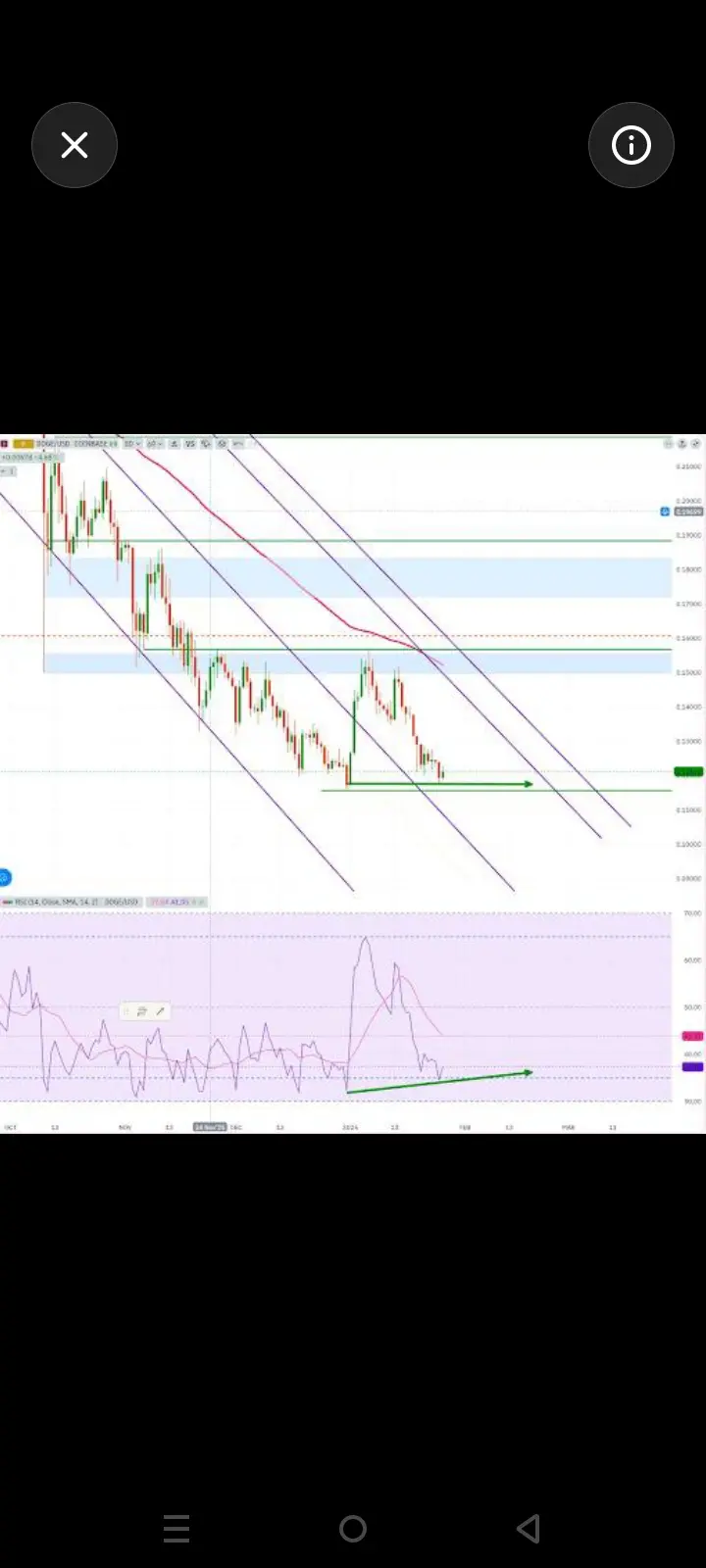Viewport: 706px width, 1568px height.
Task: Go to Android home with circle button
Action: (353, 1529)
